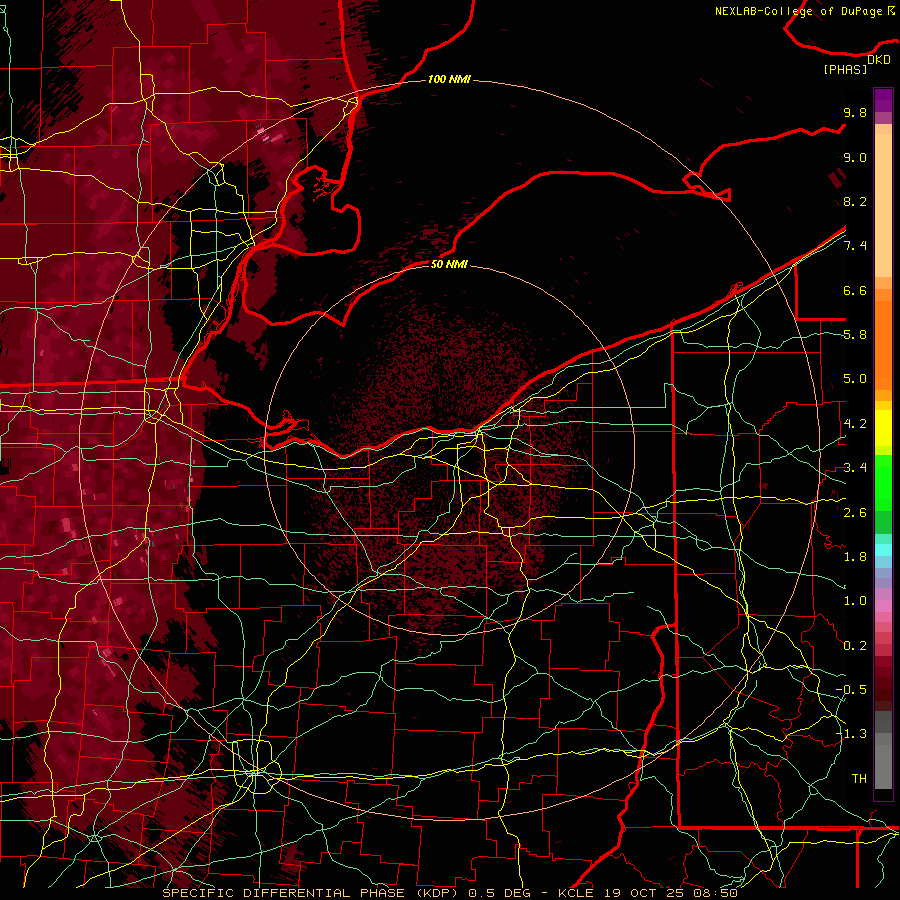Click the '100 NMI' range ring label

(x=449, y=79)
